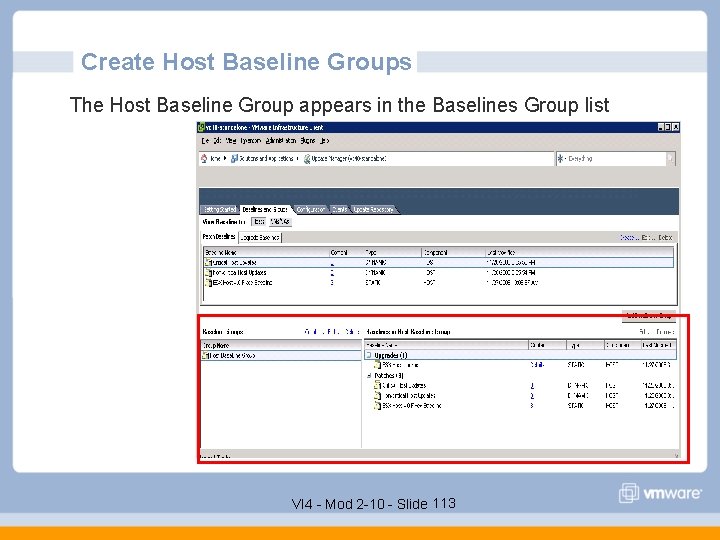This screenshot has height=540, width=720.
Task: Click the Create link in the Baseline Groups header
Action: pyautogui.click(x=312, y=332)
